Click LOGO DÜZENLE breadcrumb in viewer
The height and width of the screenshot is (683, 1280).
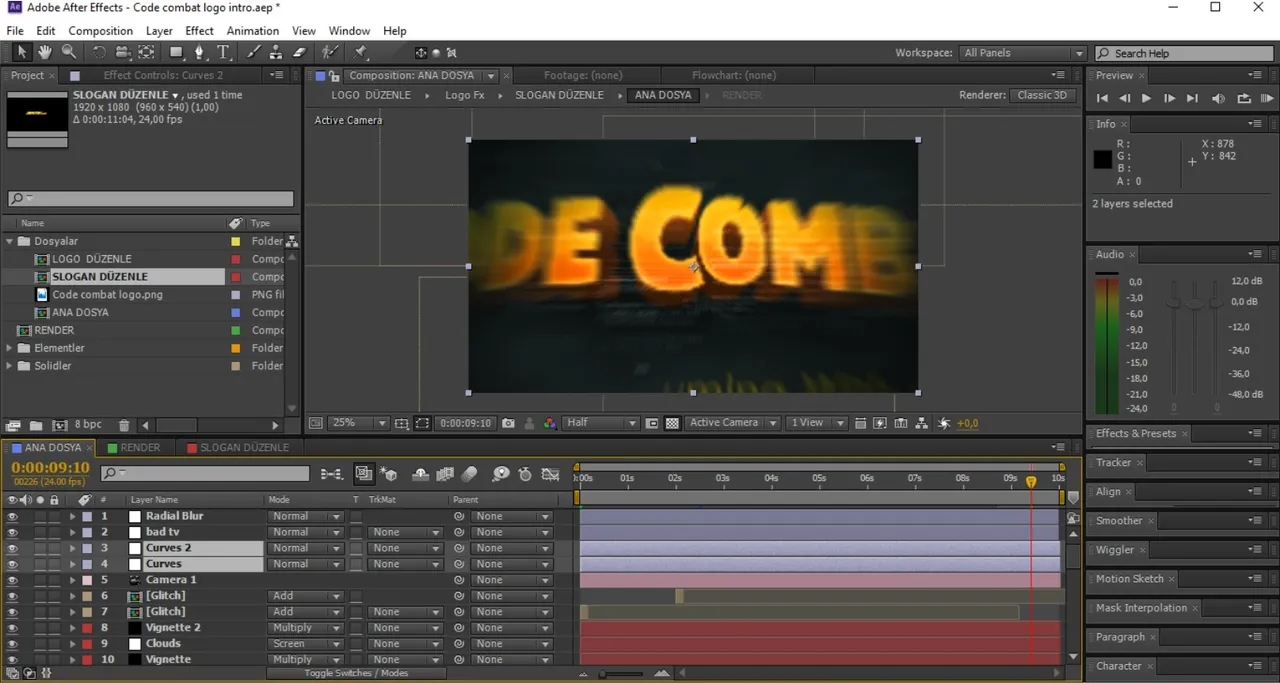[x=371, y=95]
